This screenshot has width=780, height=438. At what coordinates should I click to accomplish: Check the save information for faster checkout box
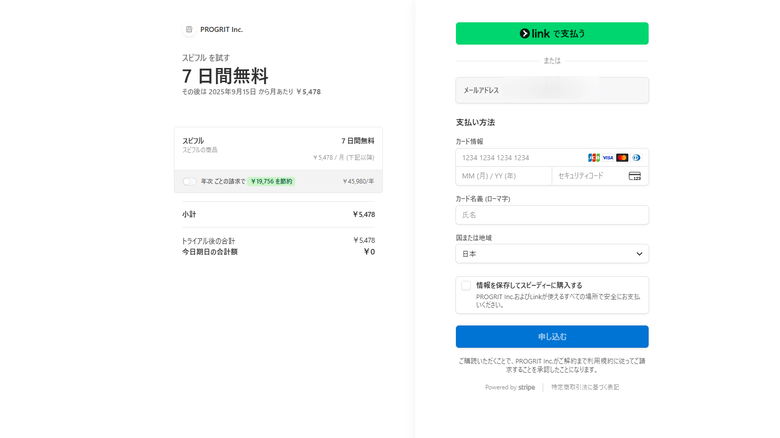coord(466,286)
